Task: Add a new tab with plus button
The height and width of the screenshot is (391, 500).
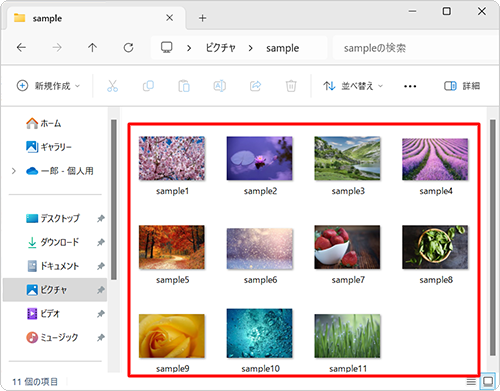Action: (x=202, y=18)
